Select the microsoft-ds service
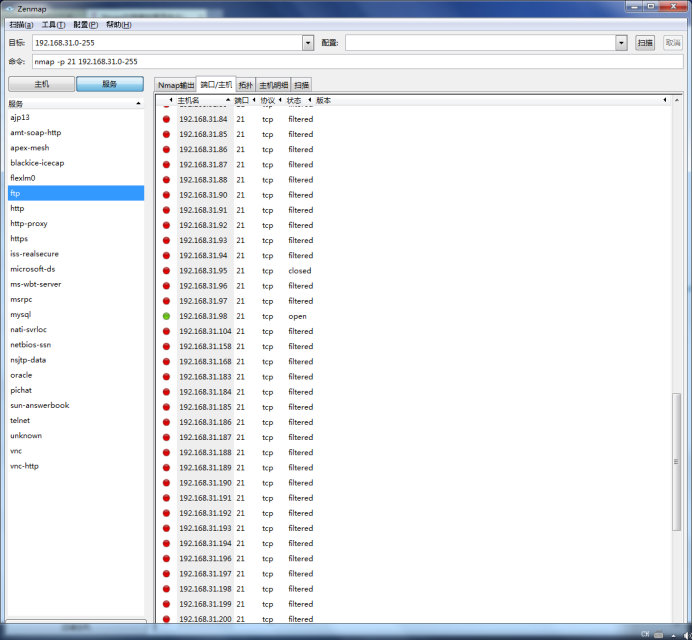The height and width of the screenshot is (641, 693). (x=76, y=269)
